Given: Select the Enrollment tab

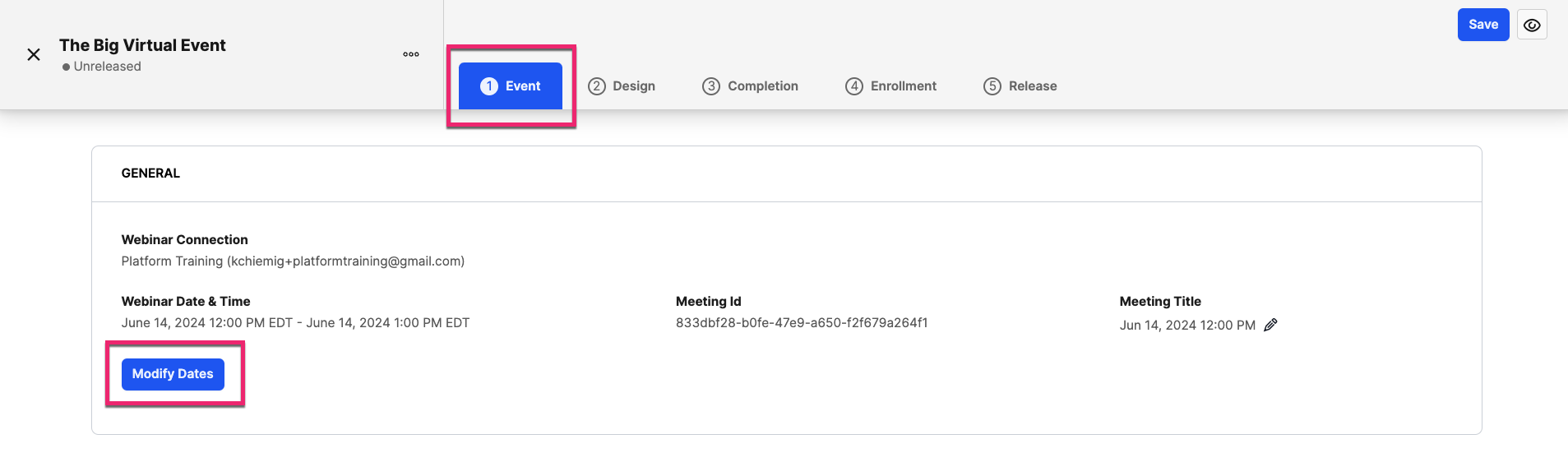Looking at the screenshot, I should 891,86.
